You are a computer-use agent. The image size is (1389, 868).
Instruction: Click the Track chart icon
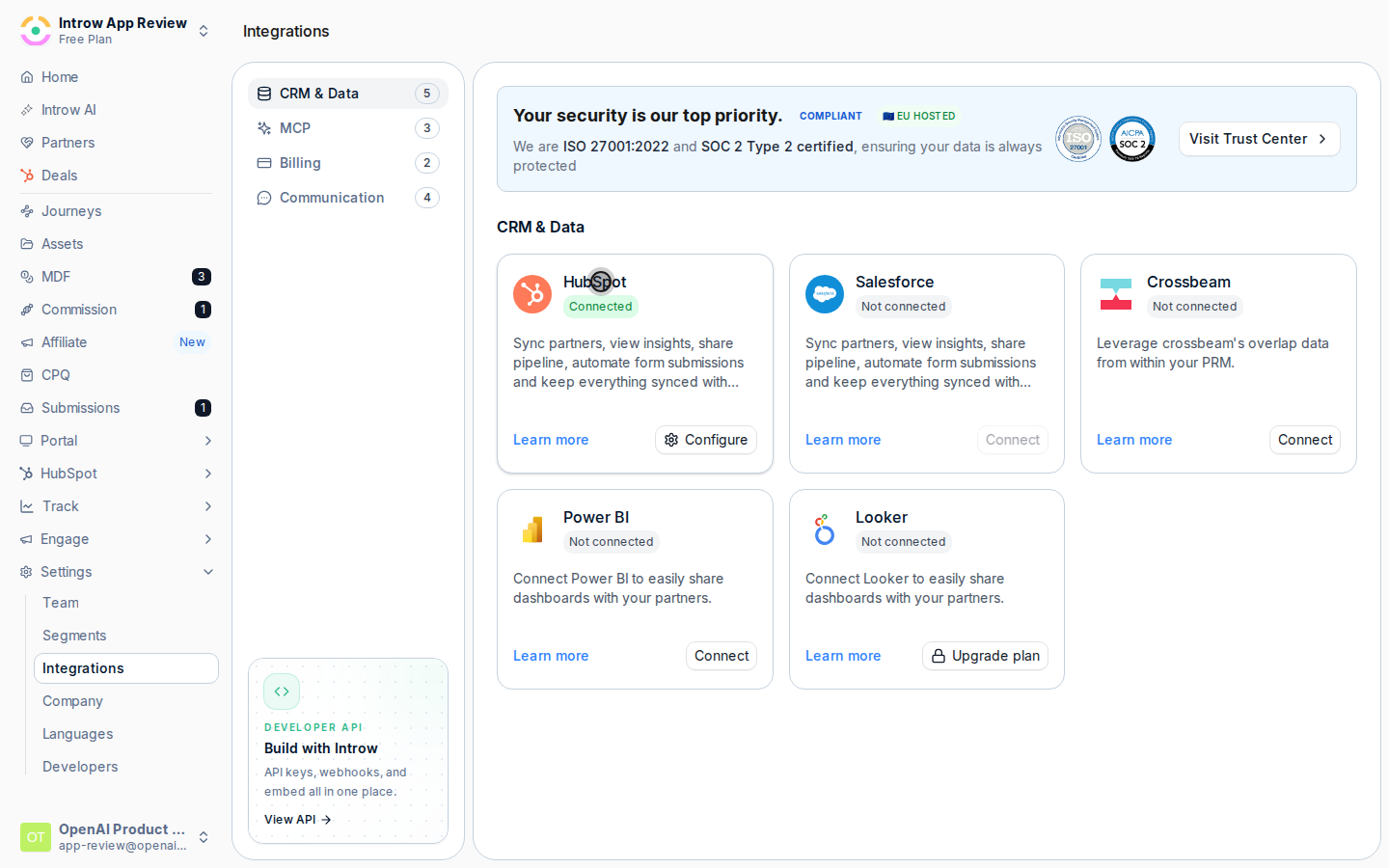[x=27, y=506]
